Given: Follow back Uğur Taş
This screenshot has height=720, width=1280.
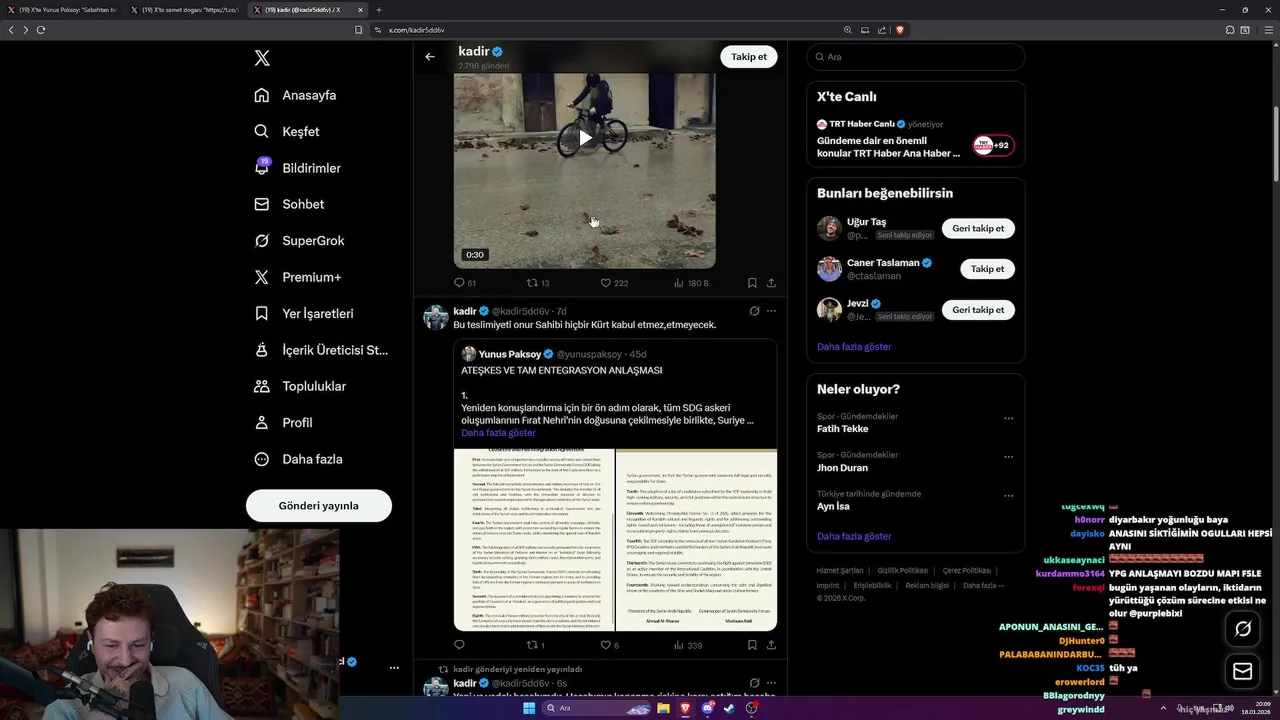Looking at the screenshot, I should tap(978, 228).
